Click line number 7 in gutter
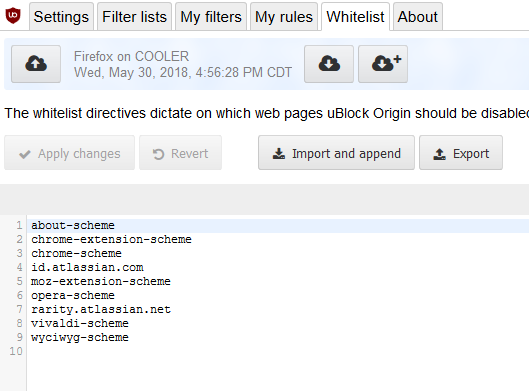Viewport: 529px width, 391px height. [x=20, y=309]
